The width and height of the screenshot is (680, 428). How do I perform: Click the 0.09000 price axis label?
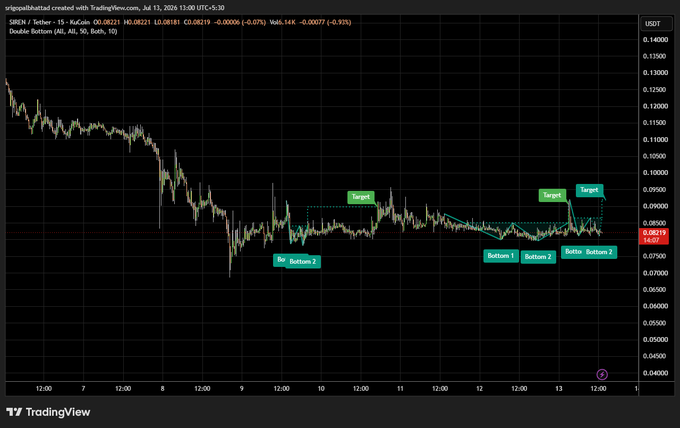(655, 206)
